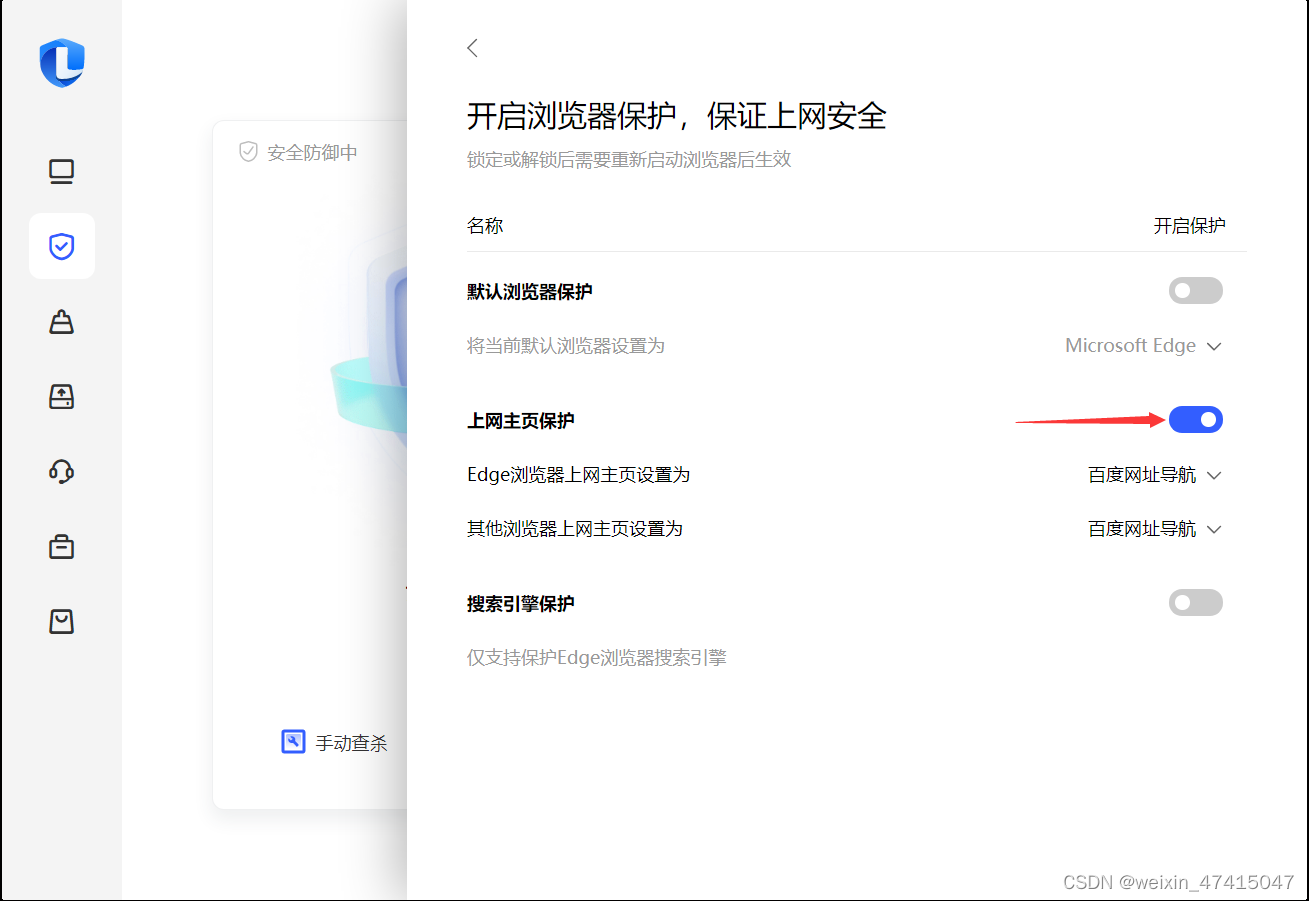
Task: Click the 开启保护 column header
Action: pos(1189,225)
